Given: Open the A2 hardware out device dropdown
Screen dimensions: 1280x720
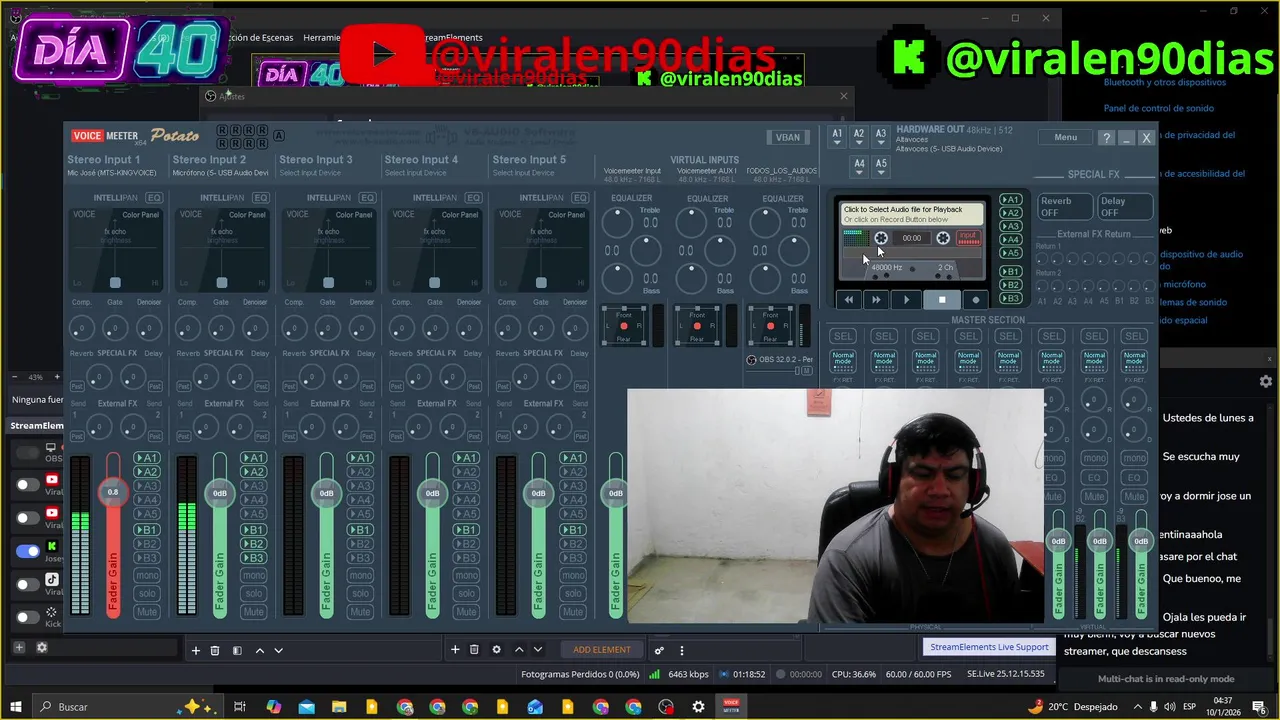Looking at the screenshot, I should [859, 138].
